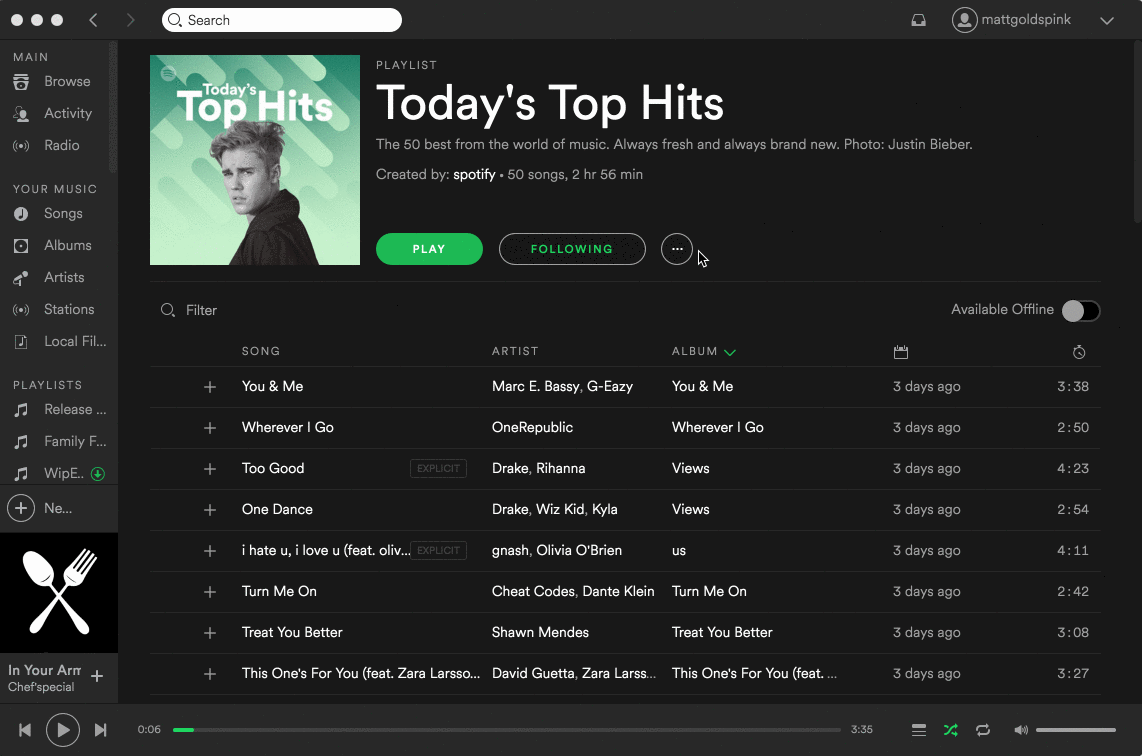Open the user account dropdown arrow
This screenshot has height=756, width=1142.
1106,20
